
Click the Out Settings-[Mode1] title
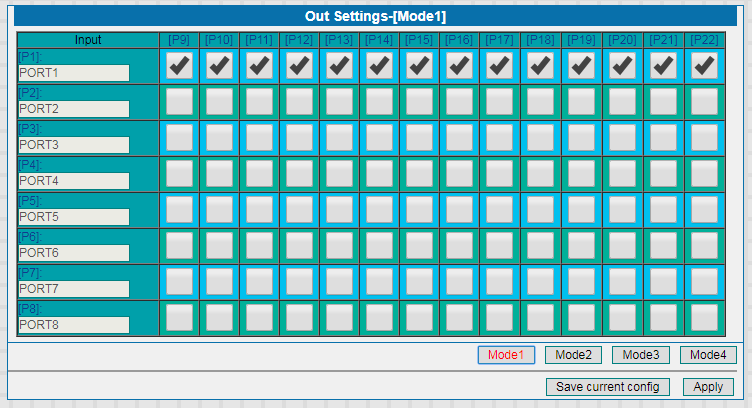(376, 16)
